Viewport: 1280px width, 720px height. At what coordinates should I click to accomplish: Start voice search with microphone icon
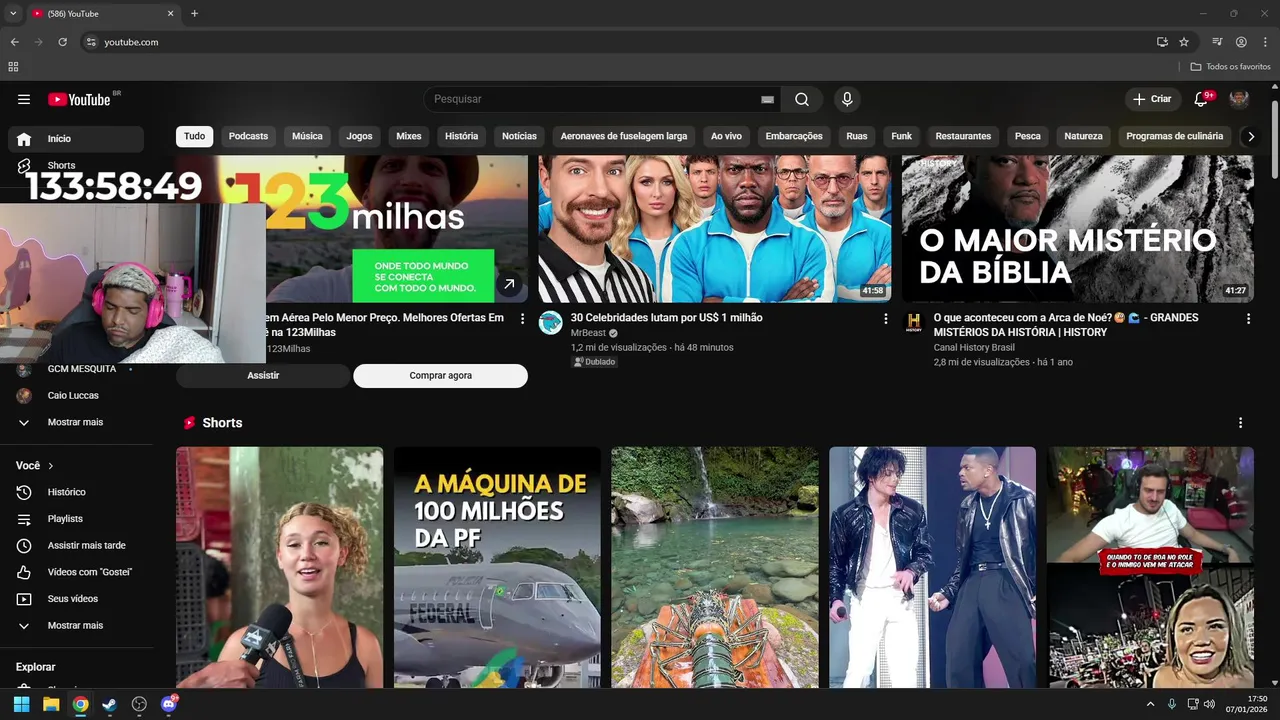coord(847,99)
